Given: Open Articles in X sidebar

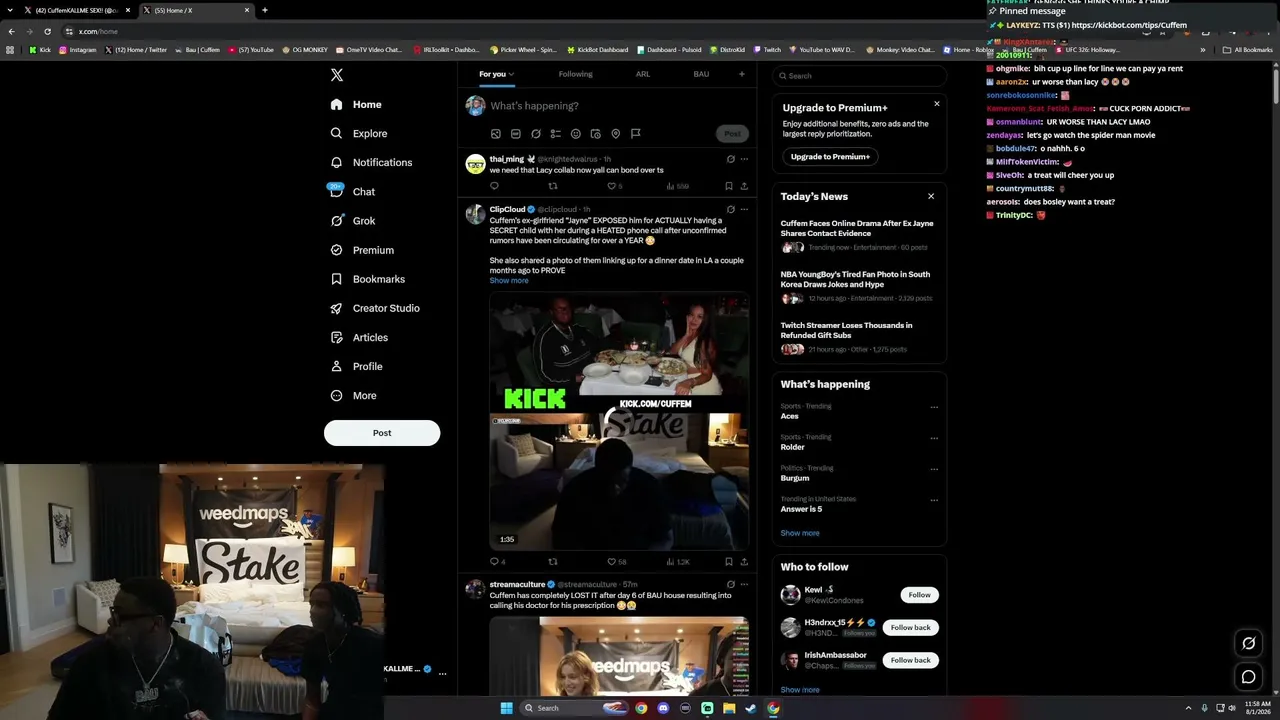Looking at the screenshot, I should tap(359, 337).
